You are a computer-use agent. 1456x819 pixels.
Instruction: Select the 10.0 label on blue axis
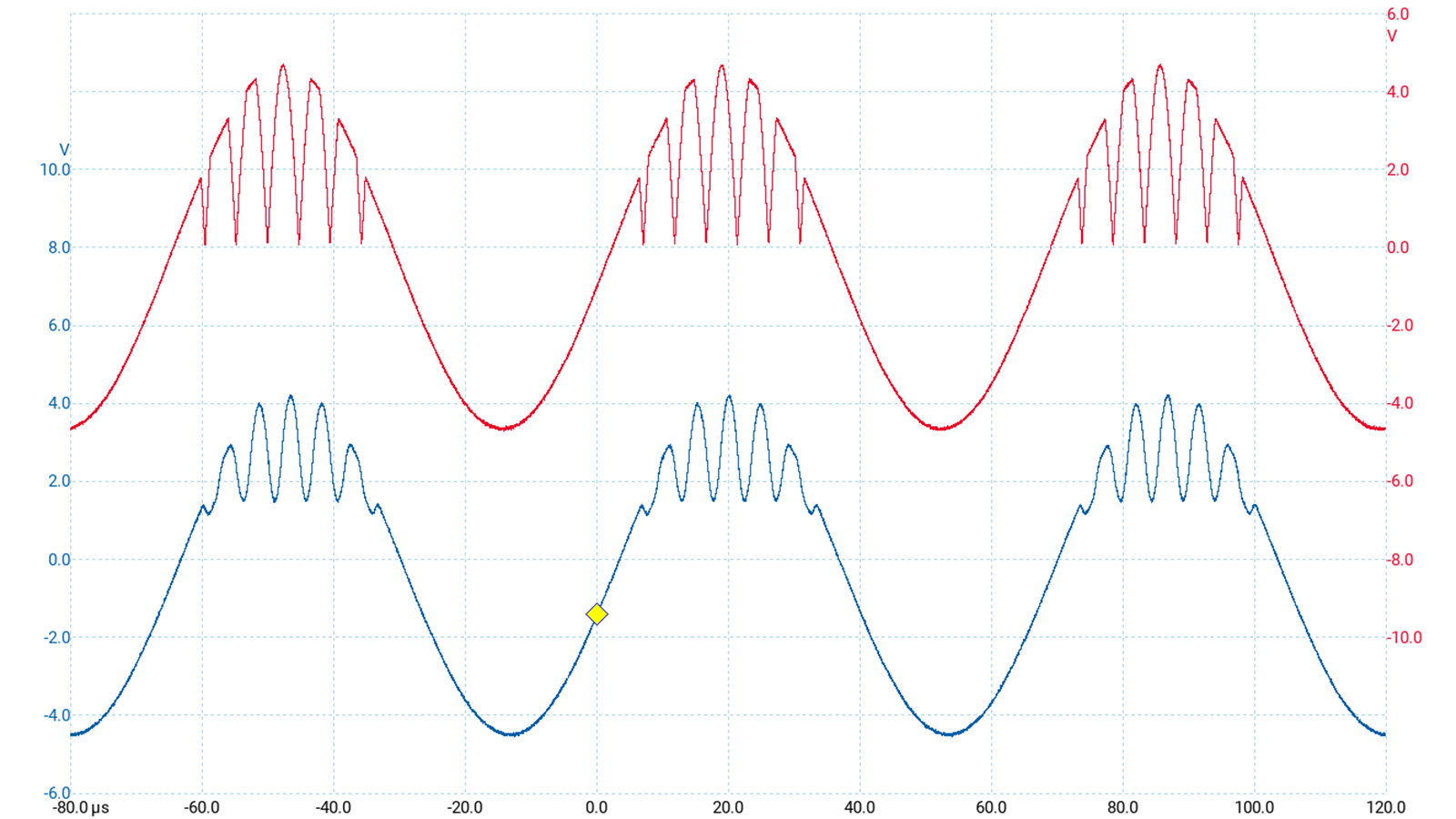pos(55,170)
